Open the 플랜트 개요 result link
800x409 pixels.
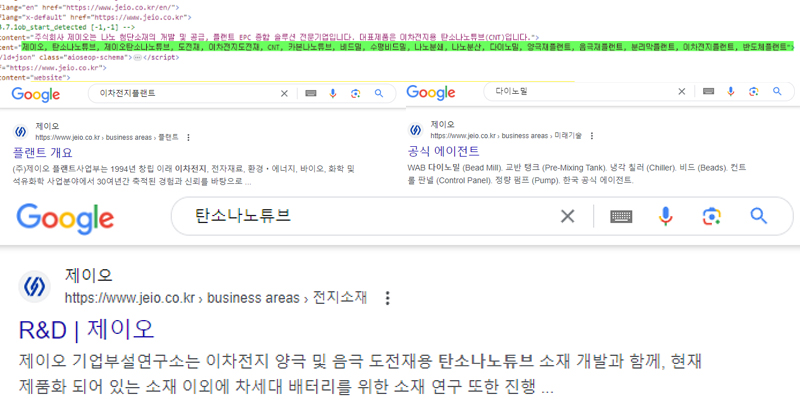(x=42, y=152)
